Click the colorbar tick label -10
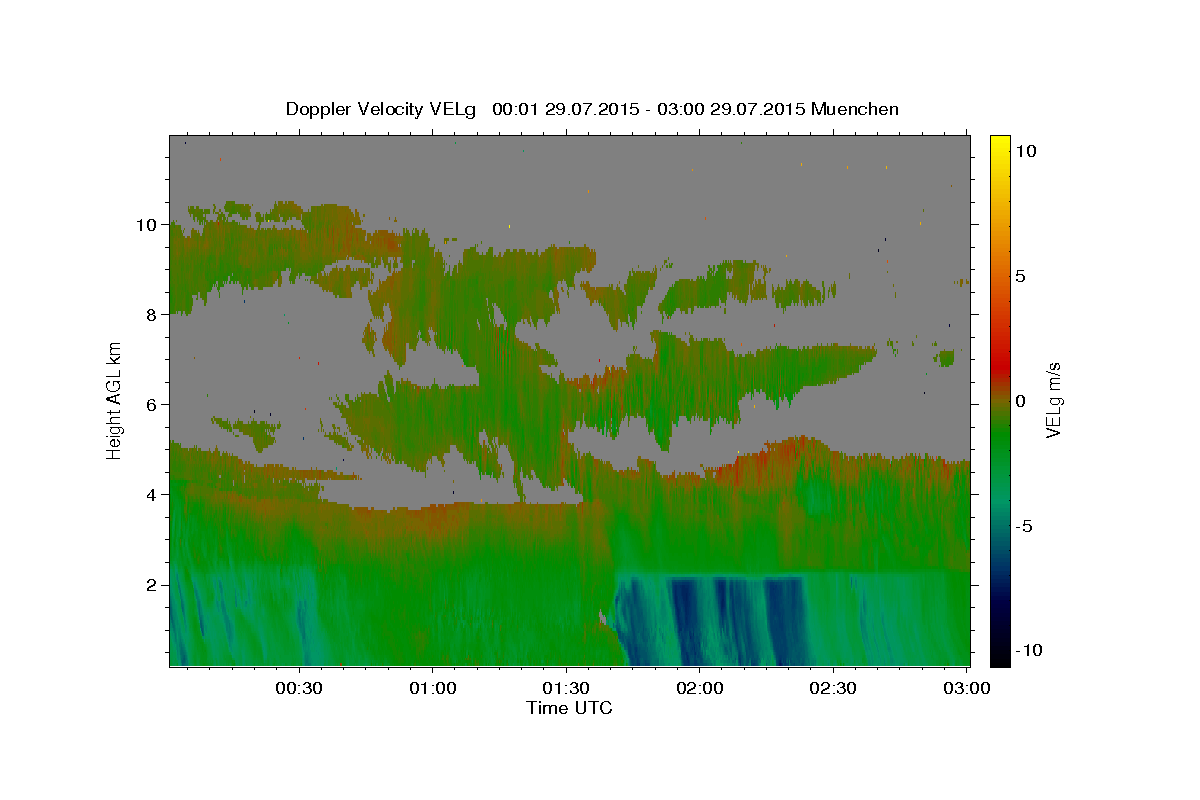Screen dimensions: 1200x800 coord(1030,650)
